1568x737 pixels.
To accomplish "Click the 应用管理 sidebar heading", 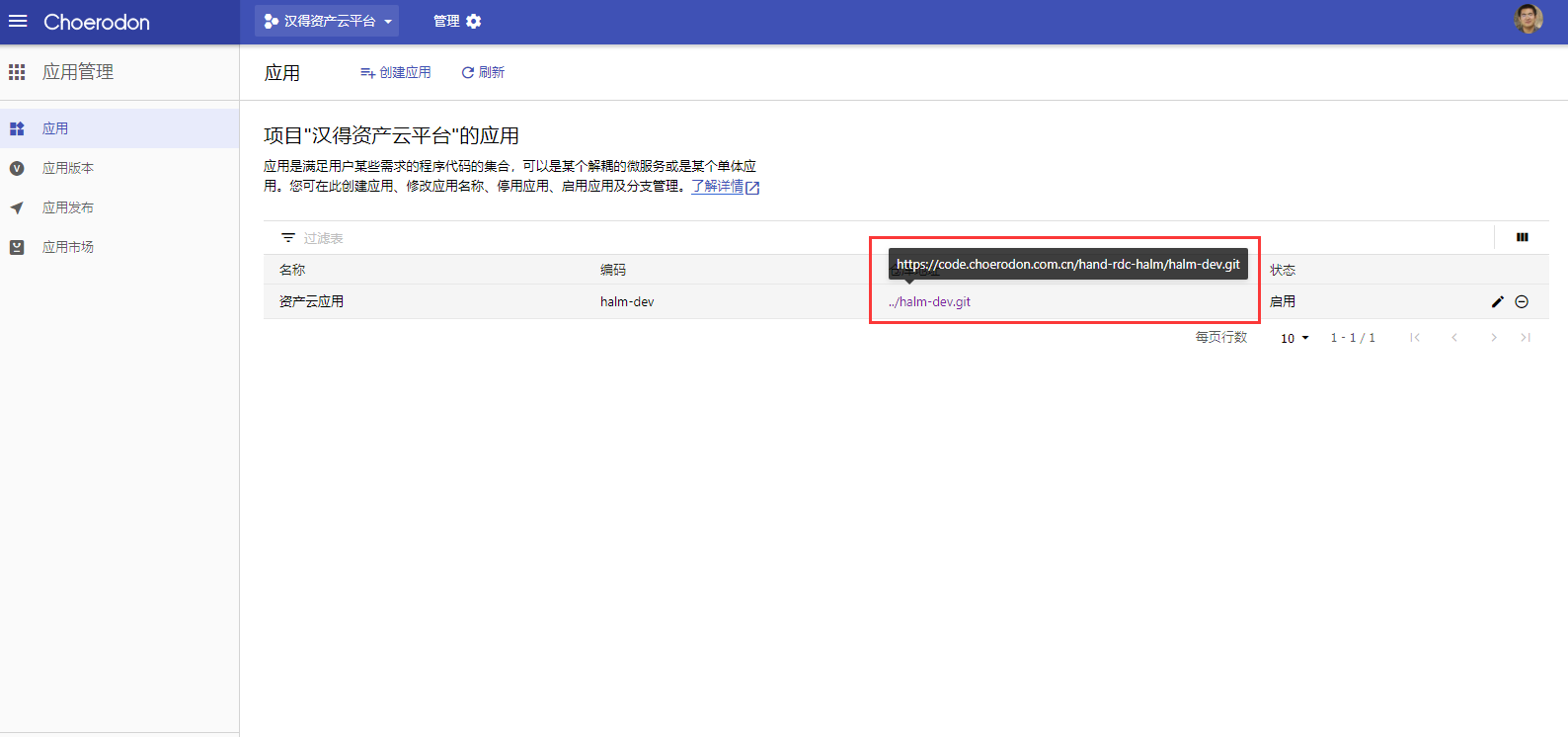I will click(78, 72).
